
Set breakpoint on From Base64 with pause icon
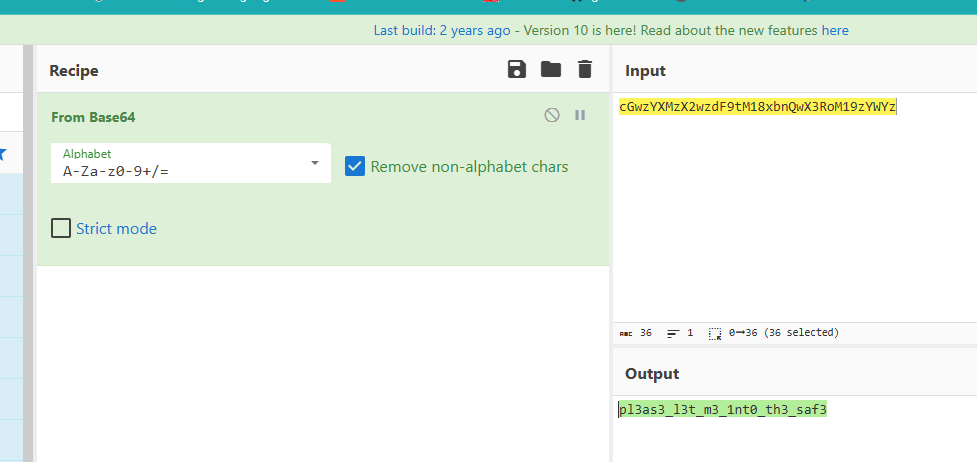coord(580,115)
